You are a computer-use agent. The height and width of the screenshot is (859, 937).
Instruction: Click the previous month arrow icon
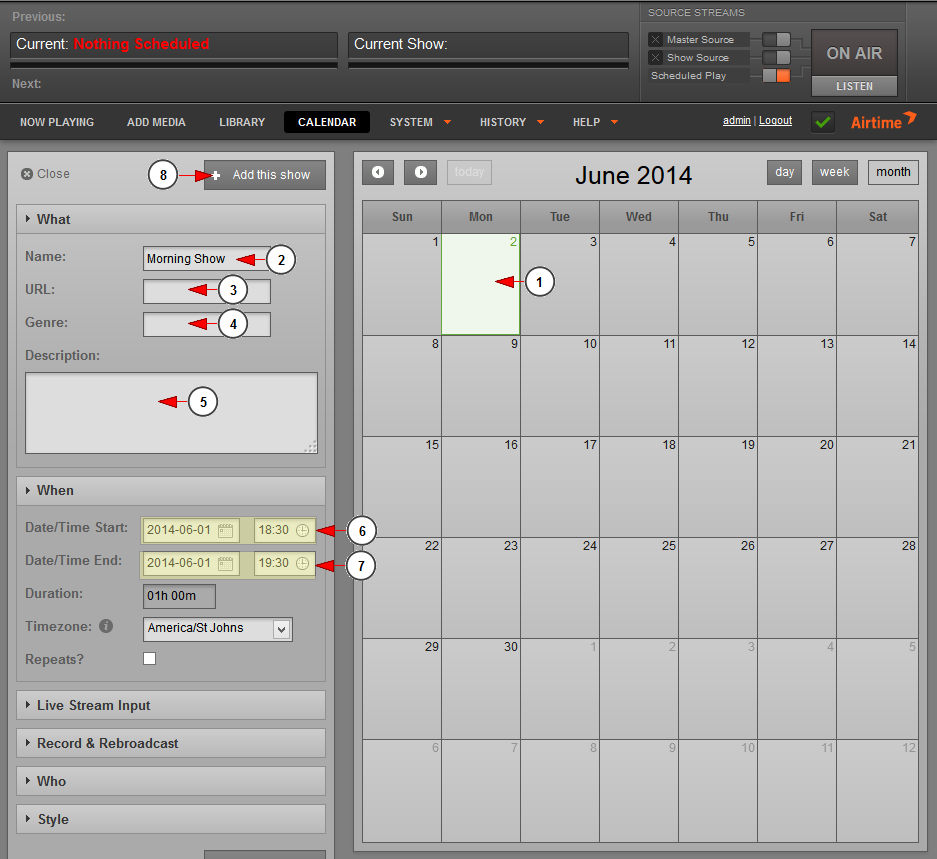(377, 172)
